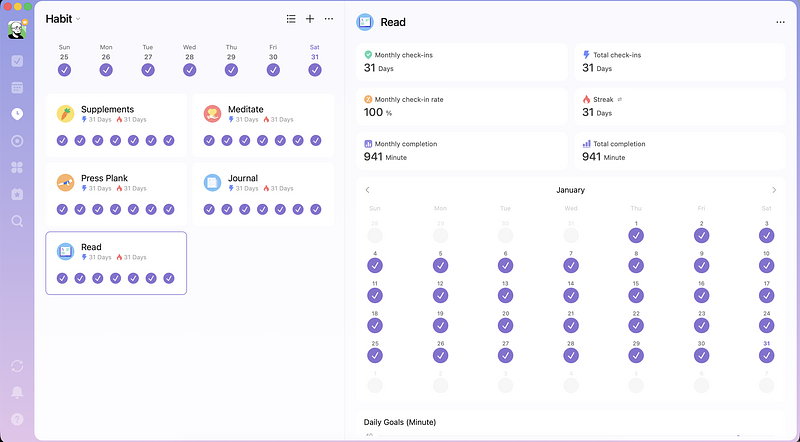Screen dimensions: 800x442
Task: Click the Meditate habit icon
Action: click(212, 114)
